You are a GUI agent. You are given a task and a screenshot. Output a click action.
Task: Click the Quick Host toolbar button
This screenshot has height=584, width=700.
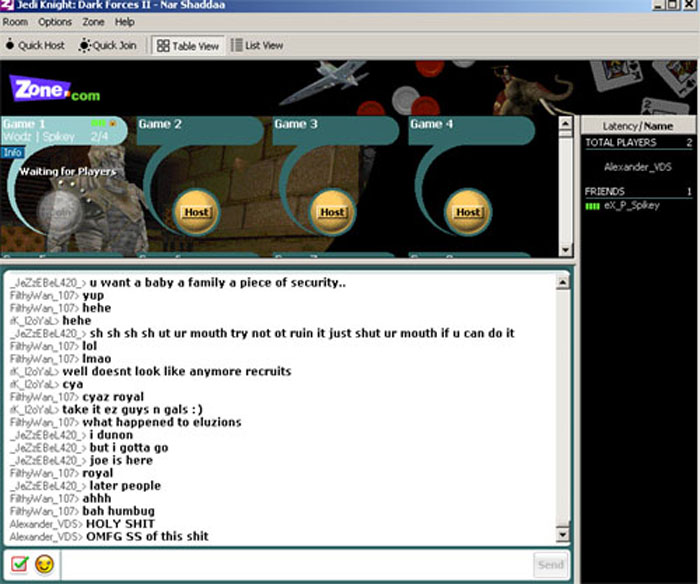click(x=35, y=45)
